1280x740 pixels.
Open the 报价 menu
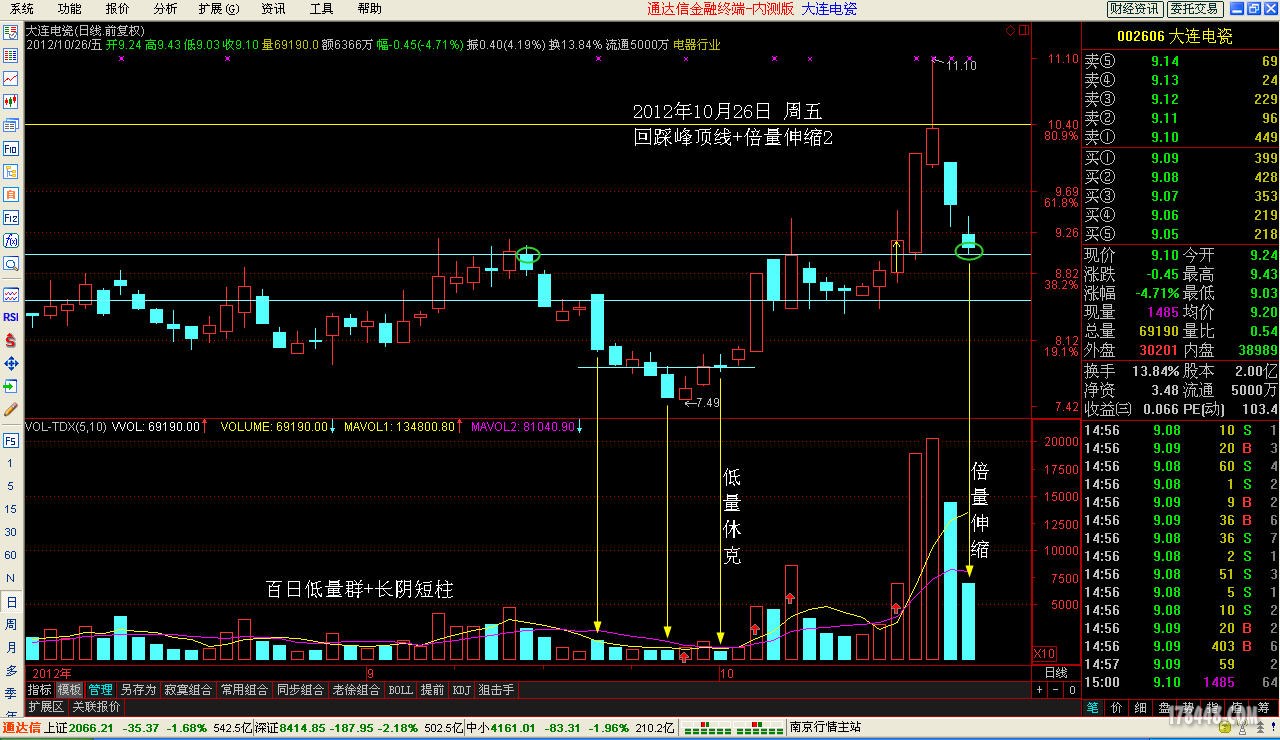[x=117, y=9]
